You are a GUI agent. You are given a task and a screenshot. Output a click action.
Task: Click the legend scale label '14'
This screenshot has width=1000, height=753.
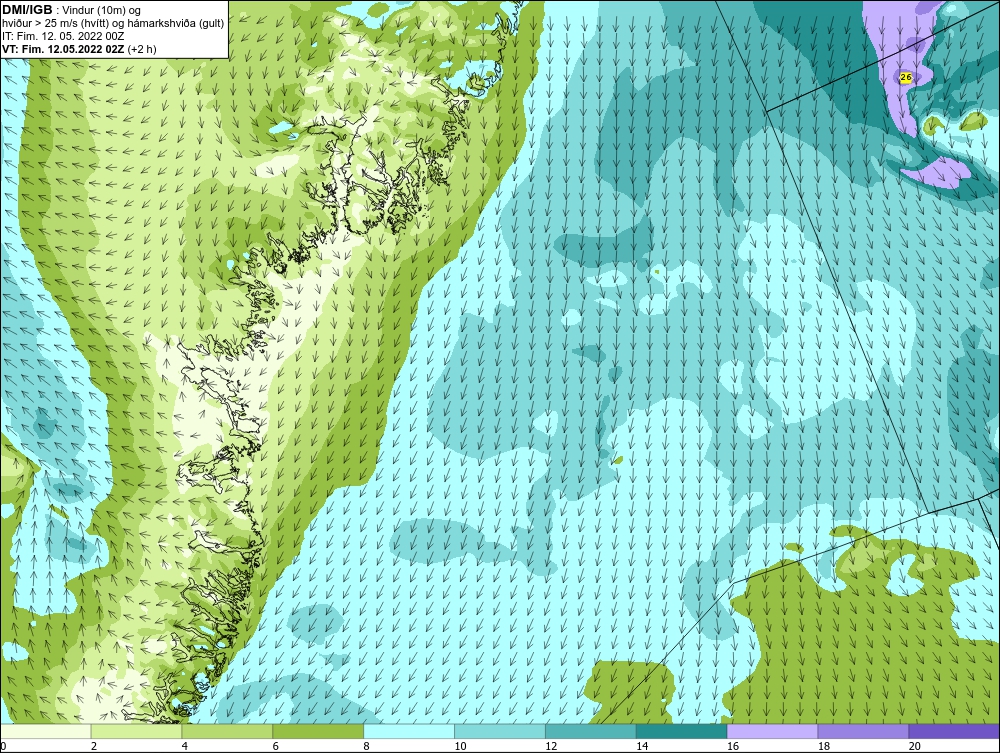[642, 746]
